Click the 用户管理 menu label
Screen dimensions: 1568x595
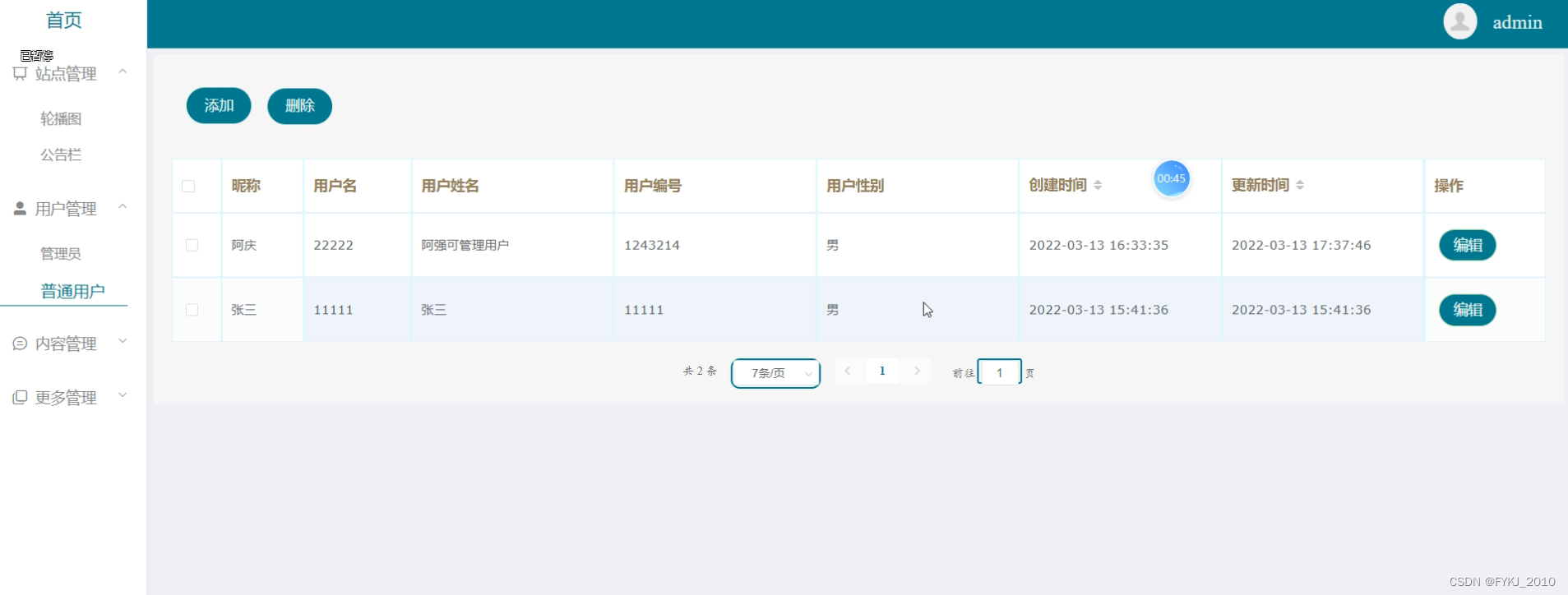[66, 209]
